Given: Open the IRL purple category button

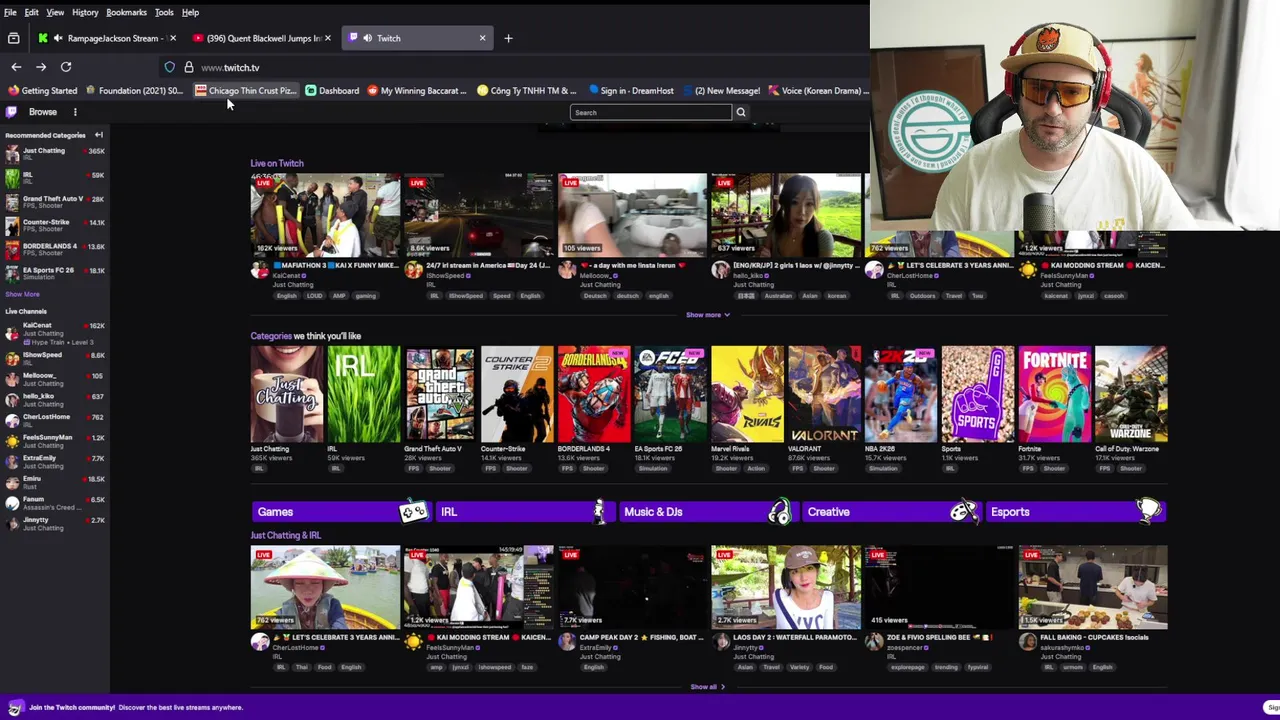Looking at the screenshot, I should (x=524, y=512).
